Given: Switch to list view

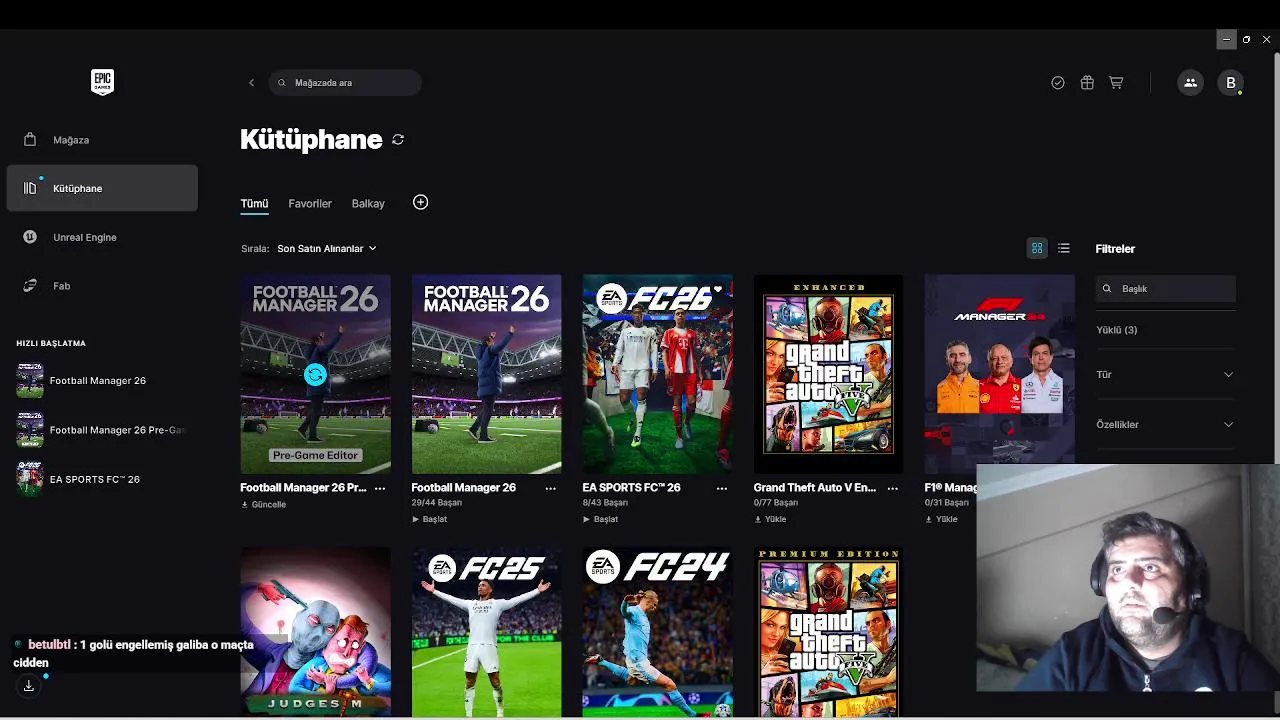Looking at the screenshot, I should [1064, 248].
